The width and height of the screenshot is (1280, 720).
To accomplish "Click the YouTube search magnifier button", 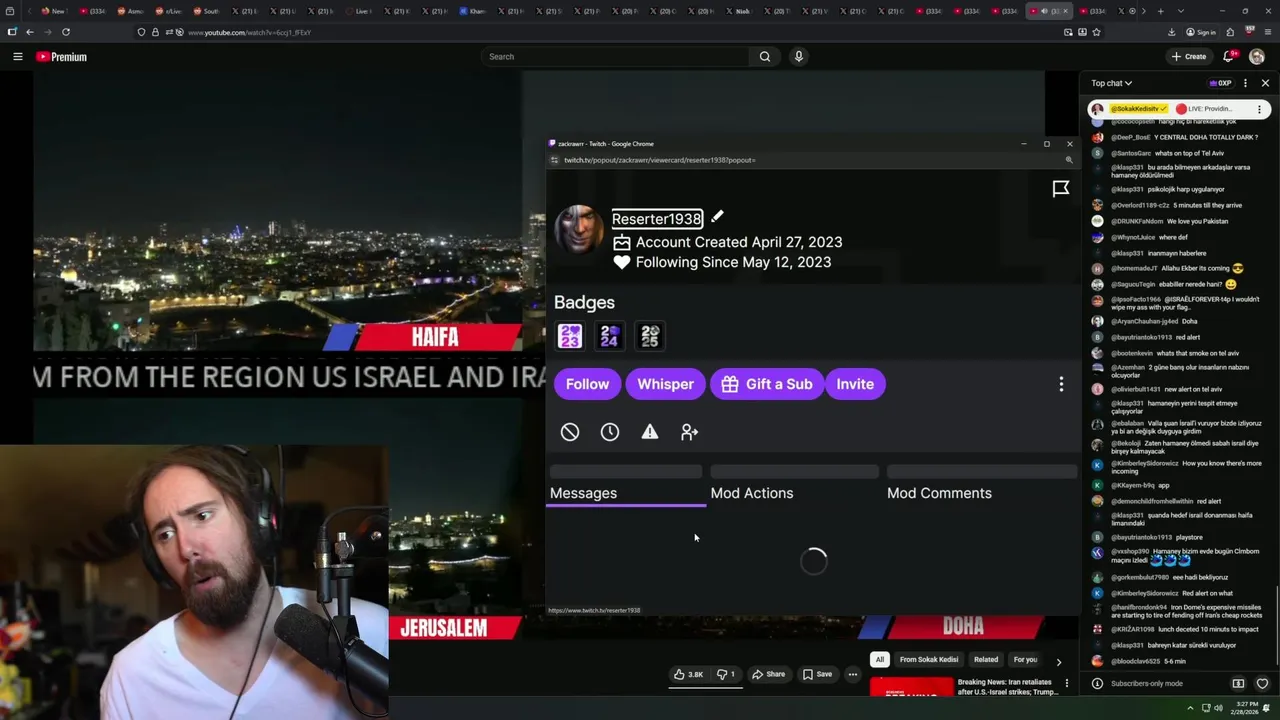I will [765, 57].
